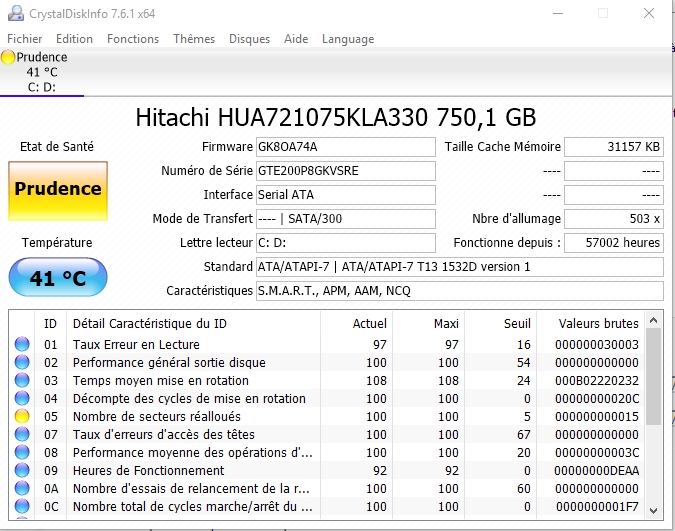Click the serial number field GTE200P8GKVSRE

pos(346,171)
